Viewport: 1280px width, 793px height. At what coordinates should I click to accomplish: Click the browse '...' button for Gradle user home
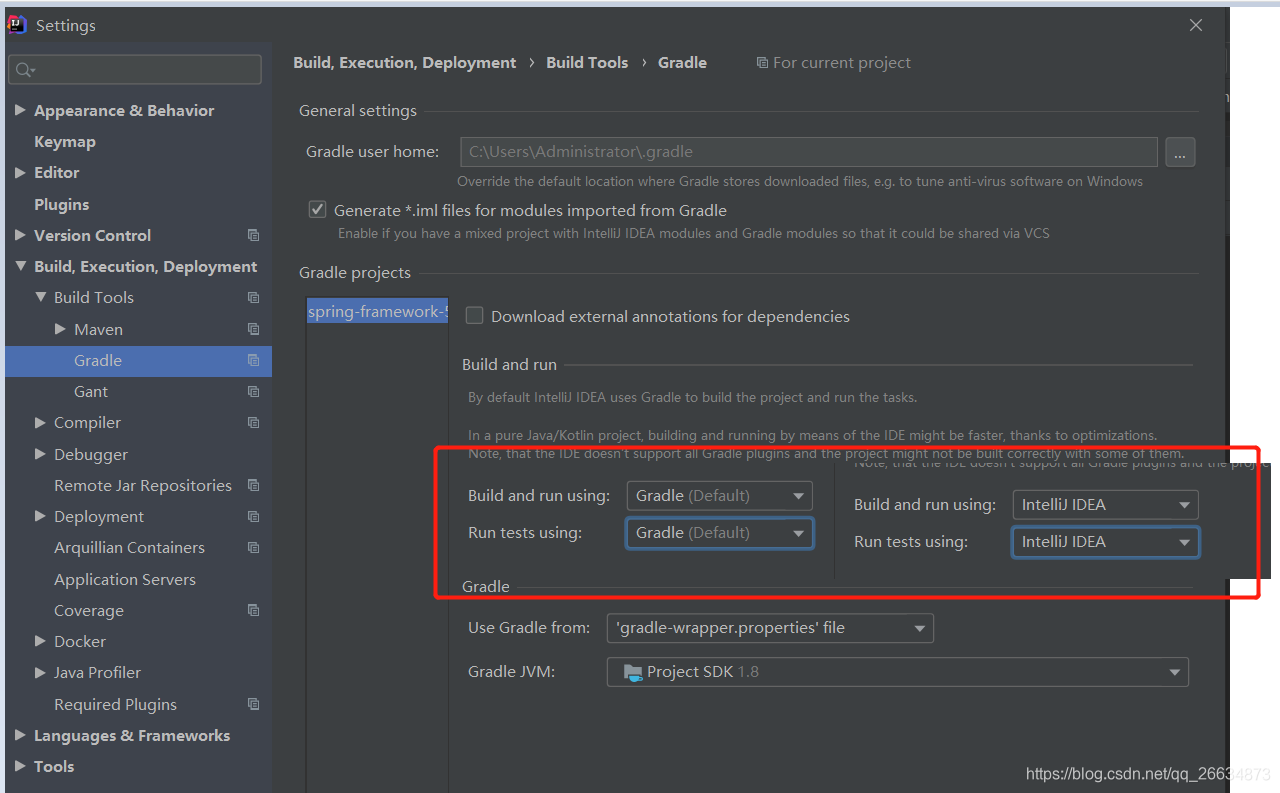[1180, 152]
